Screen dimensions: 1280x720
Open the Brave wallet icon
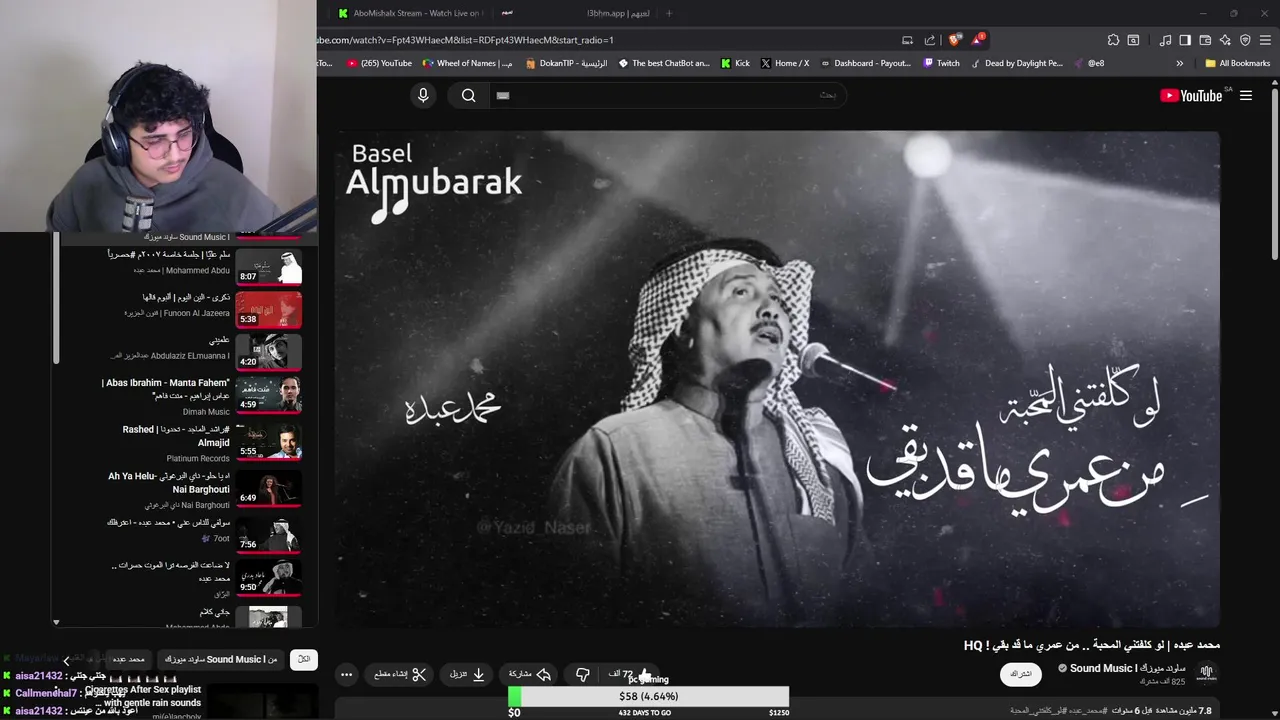1205,40
